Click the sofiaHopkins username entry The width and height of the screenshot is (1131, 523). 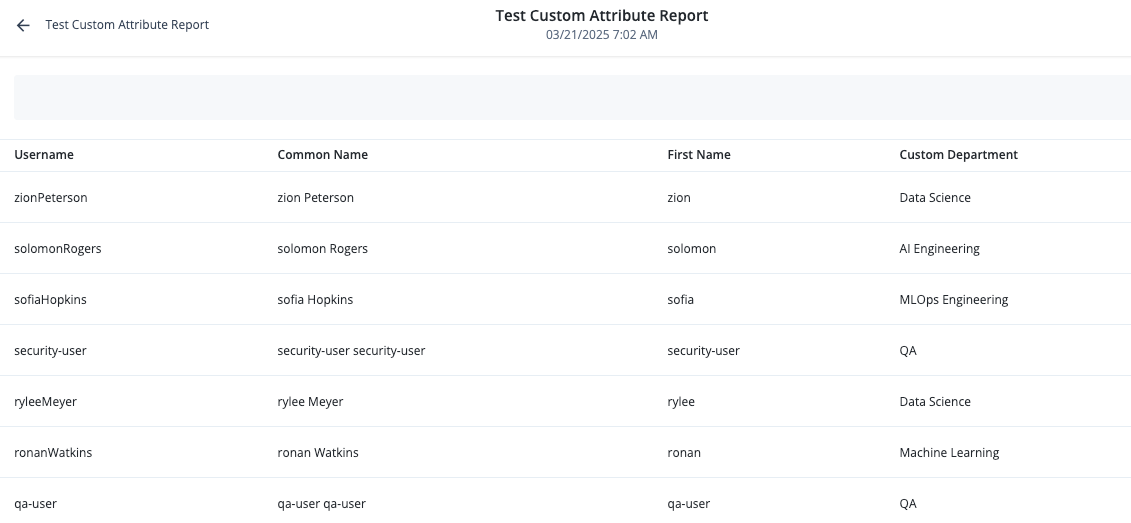tap(50, 300)
